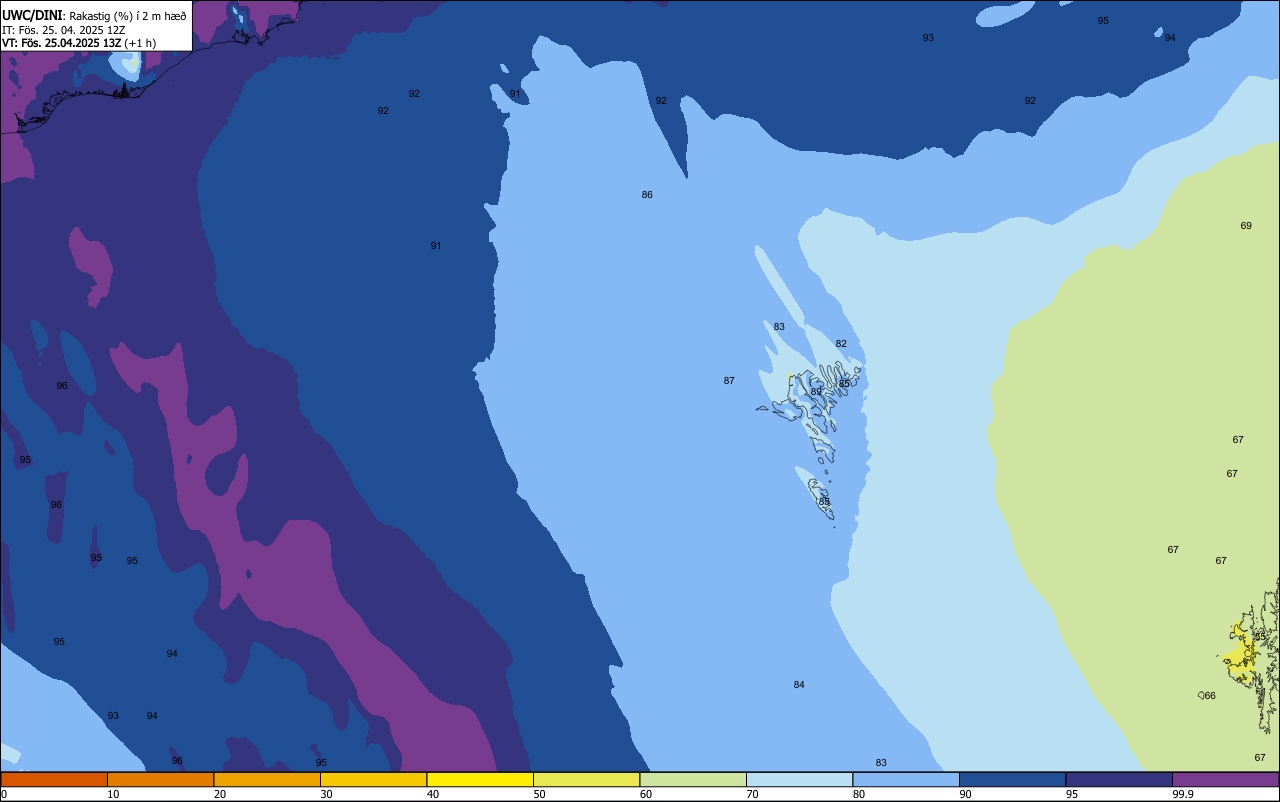Click the 70–80 pale blue legend swatch
The height and width of the screenshot is (802, 1280).
coord(799,779)
